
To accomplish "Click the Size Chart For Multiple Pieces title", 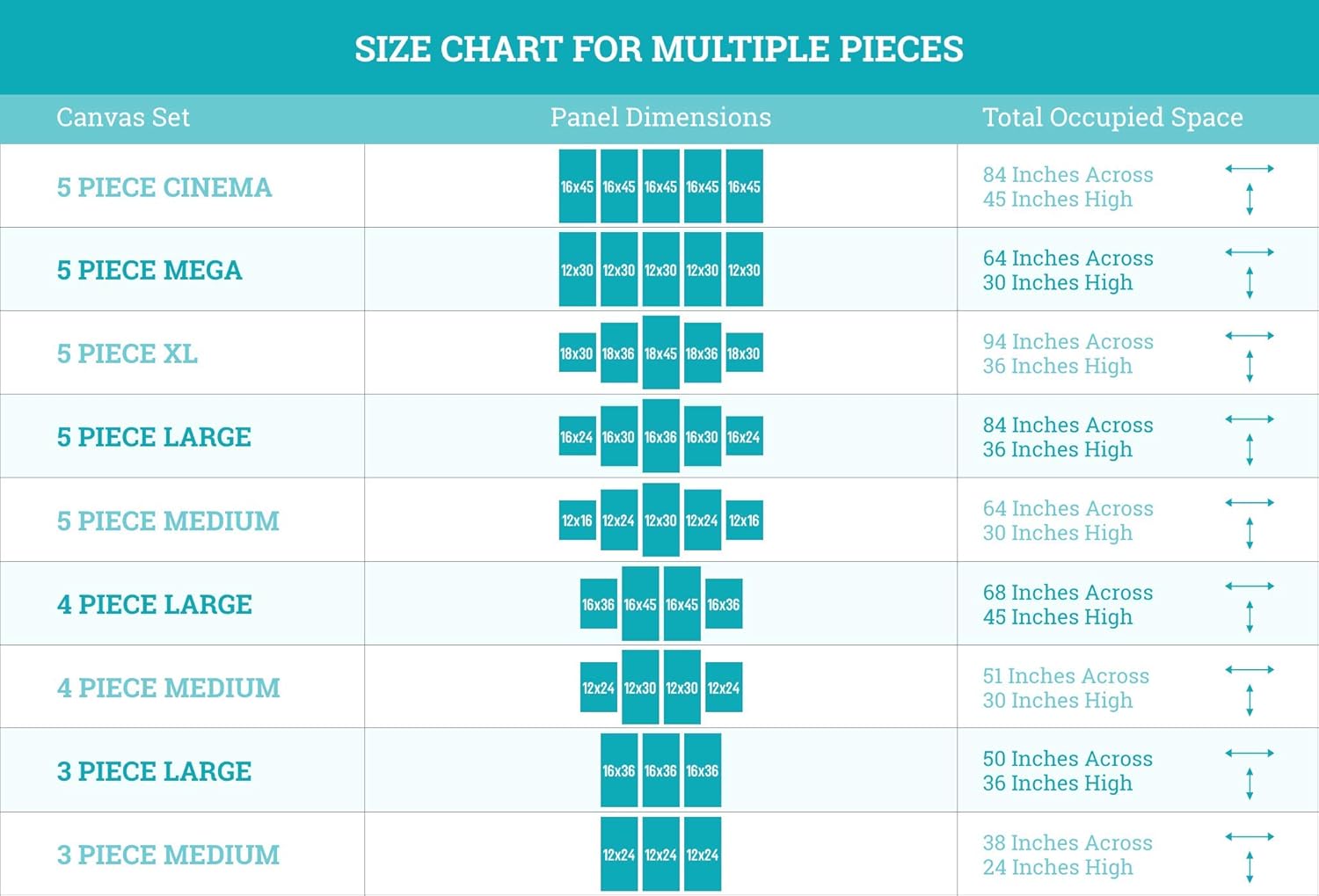I will [x=659, y=49].
